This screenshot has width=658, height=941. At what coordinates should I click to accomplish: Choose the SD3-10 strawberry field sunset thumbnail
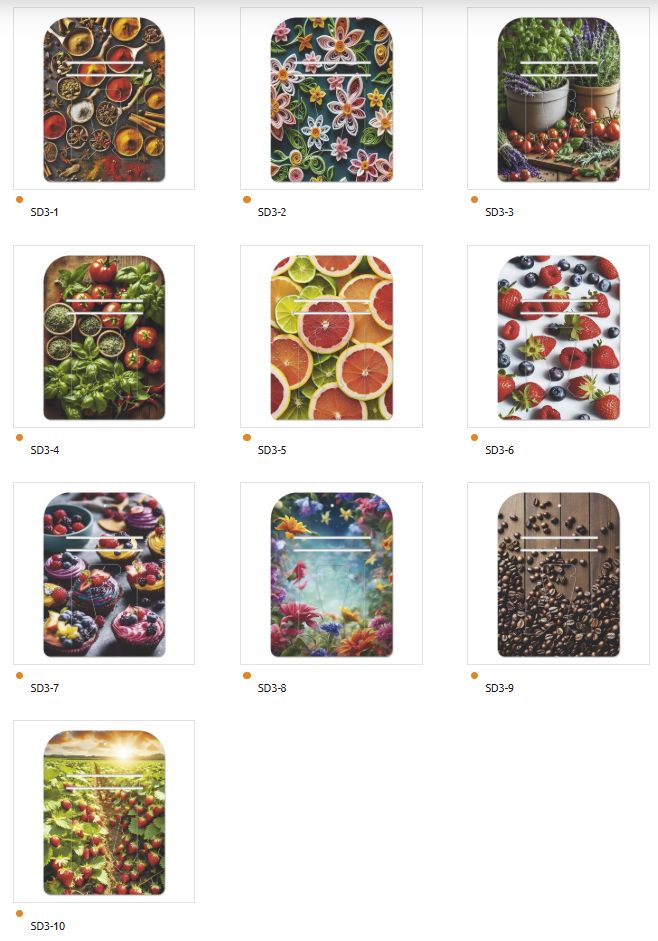tap(104, 813)
